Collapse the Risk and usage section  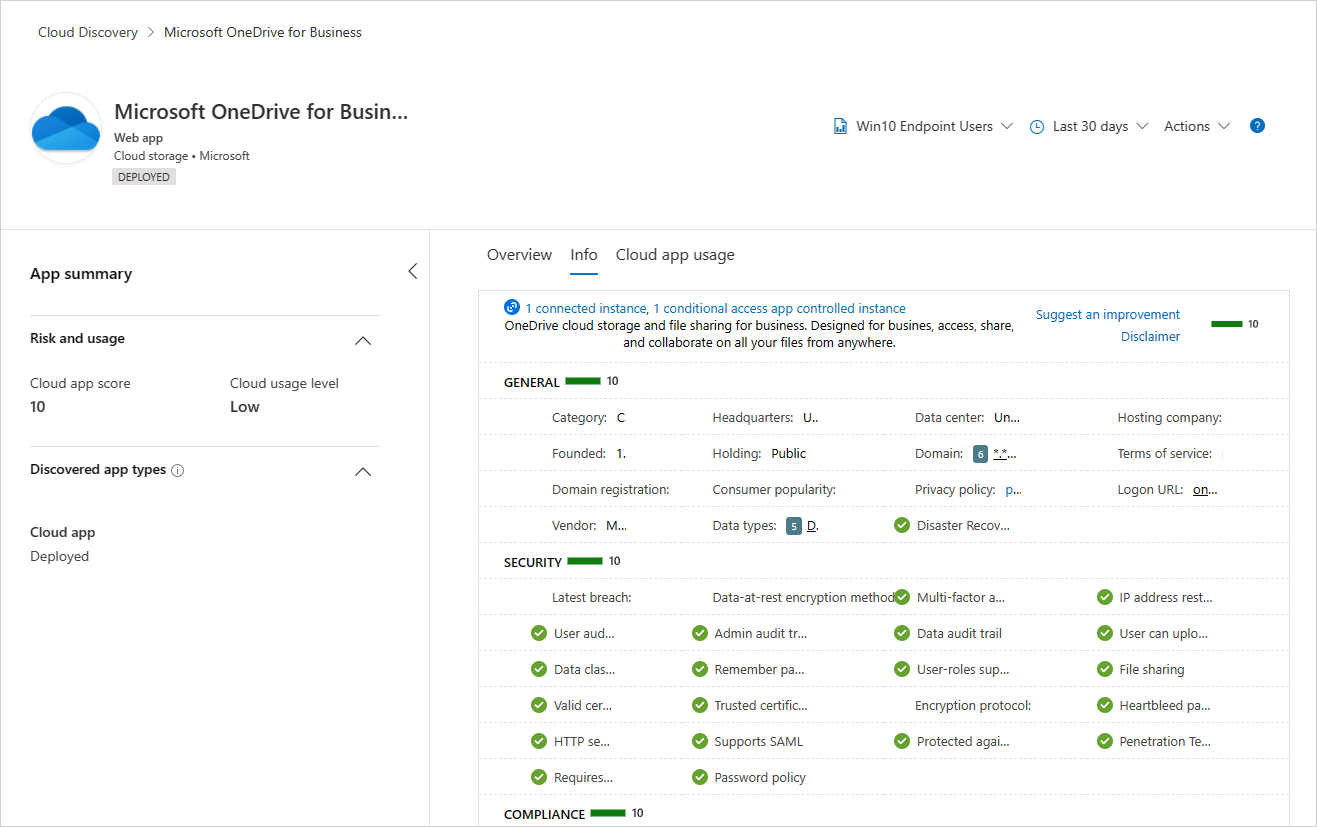(x=364, y=340)
